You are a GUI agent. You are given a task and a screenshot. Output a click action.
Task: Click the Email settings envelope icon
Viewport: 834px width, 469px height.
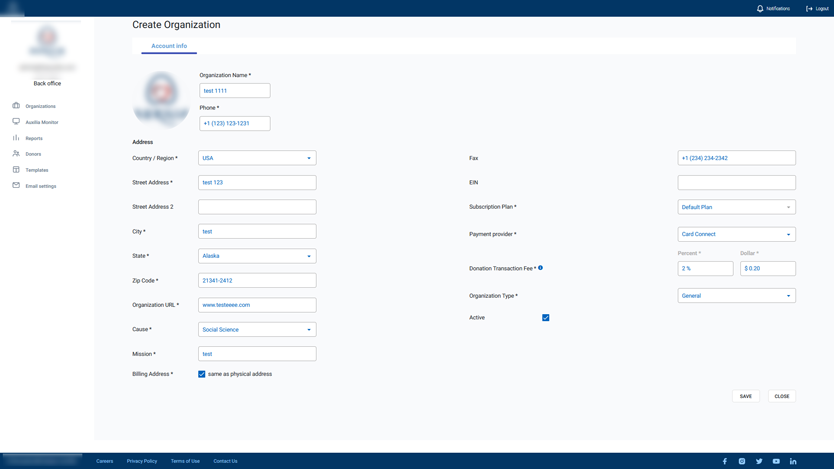pyautogui.click(x=16, y=186)
